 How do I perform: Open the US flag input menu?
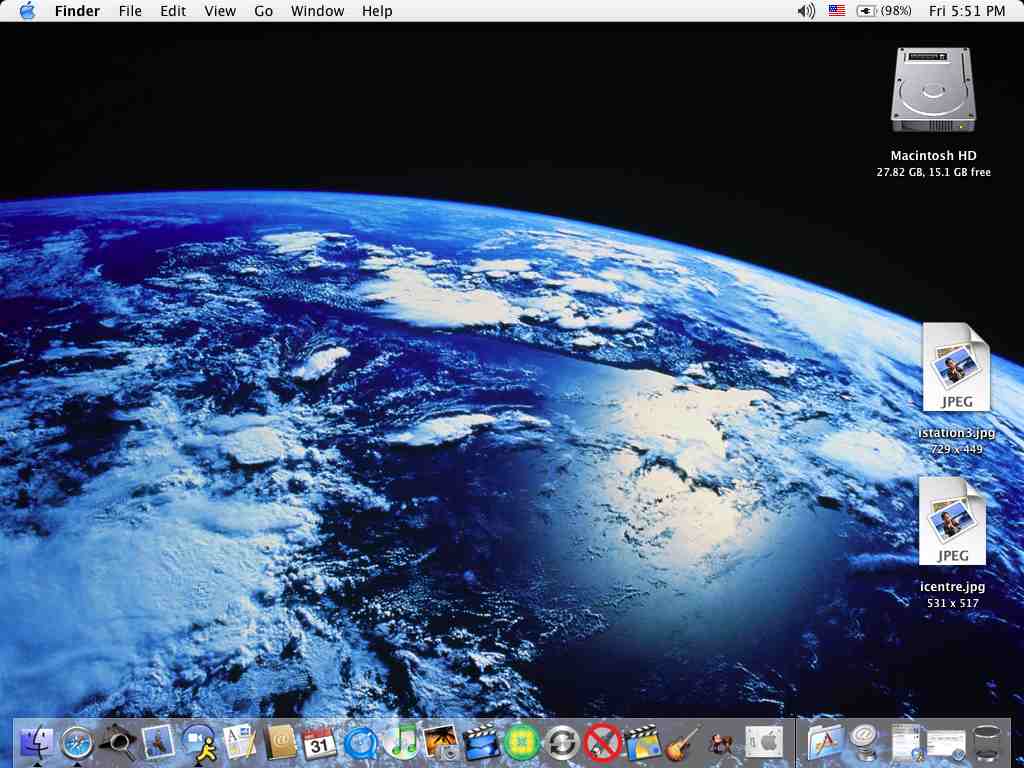(837, 10)
